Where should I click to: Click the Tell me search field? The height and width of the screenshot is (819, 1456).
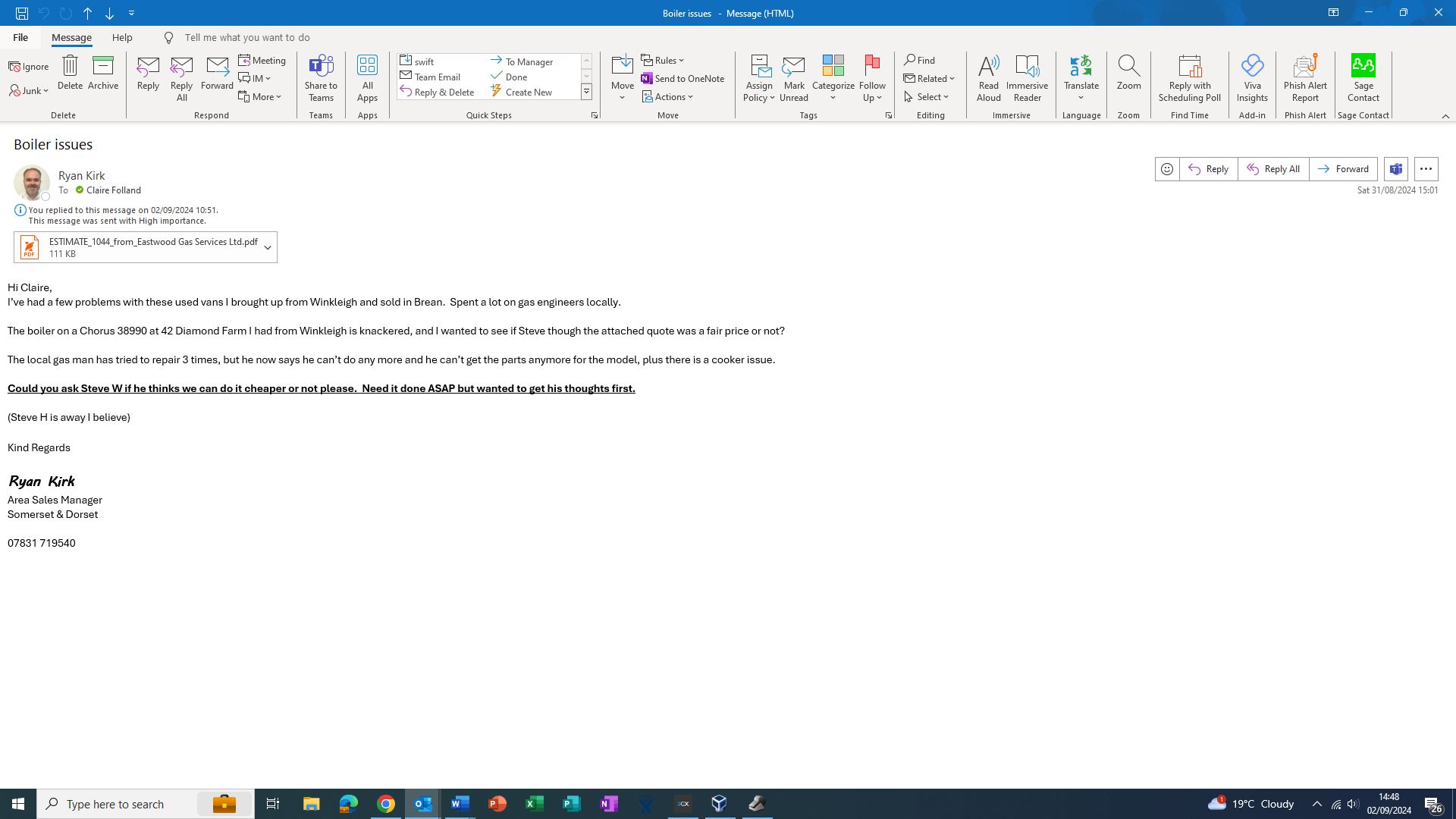[247, 37]
